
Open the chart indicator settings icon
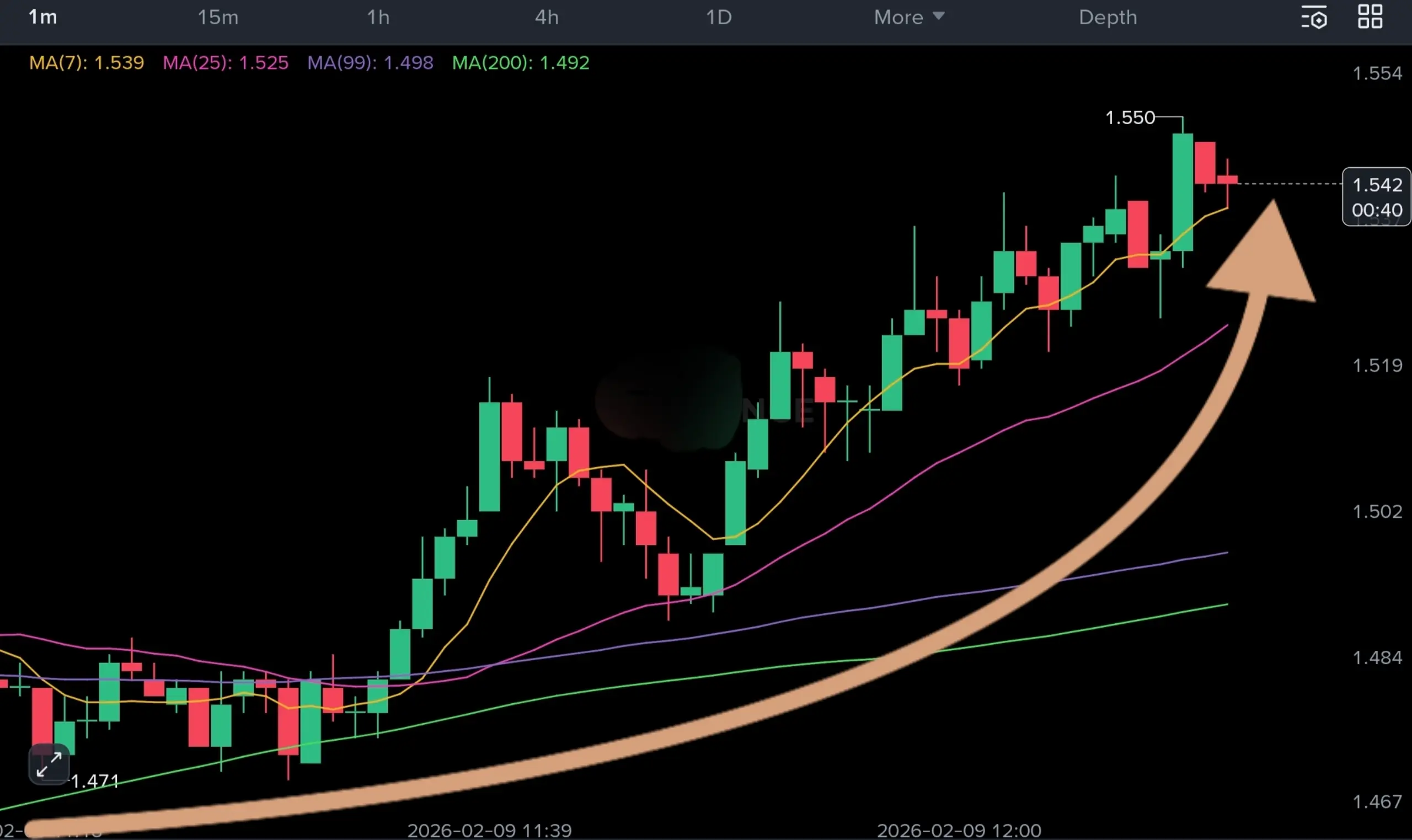(1314, 17)
